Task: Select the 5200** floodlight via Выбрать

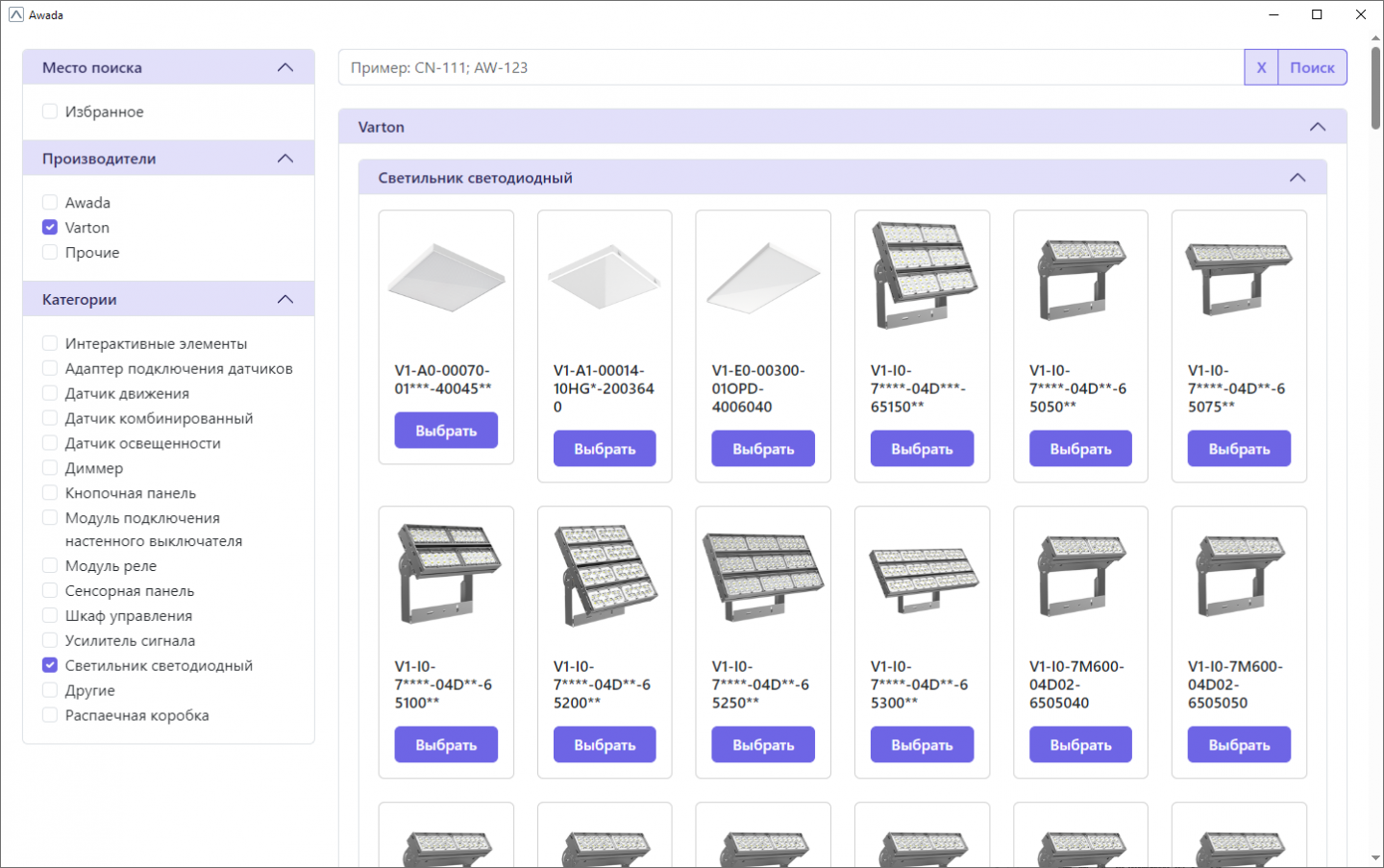Action: tap(605, 745)
